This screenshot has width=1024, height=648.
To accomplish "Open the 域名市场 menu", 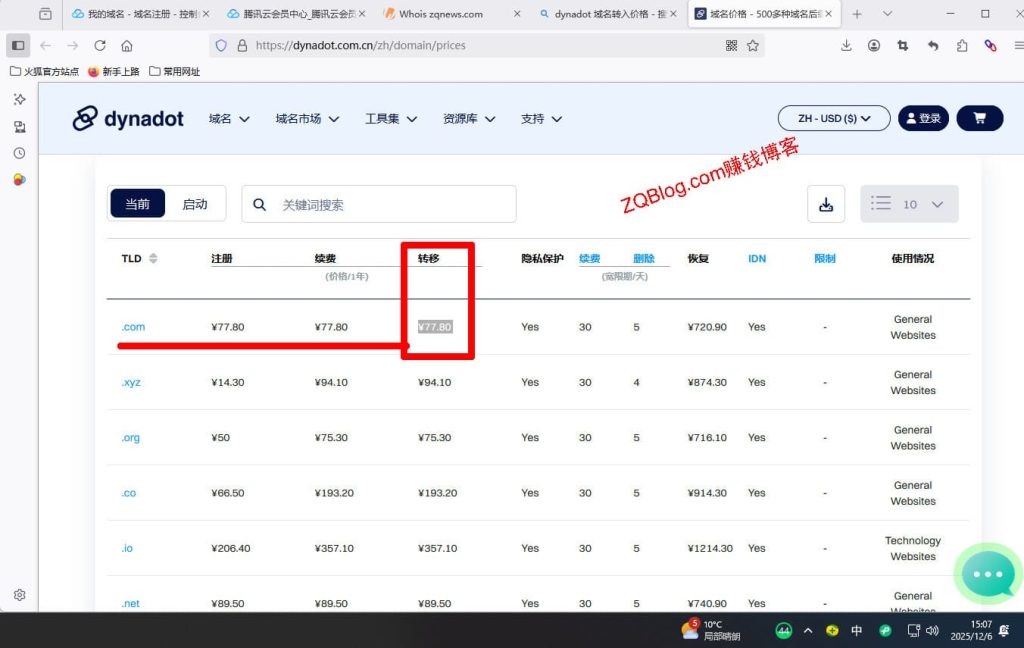I will [307, 118].
